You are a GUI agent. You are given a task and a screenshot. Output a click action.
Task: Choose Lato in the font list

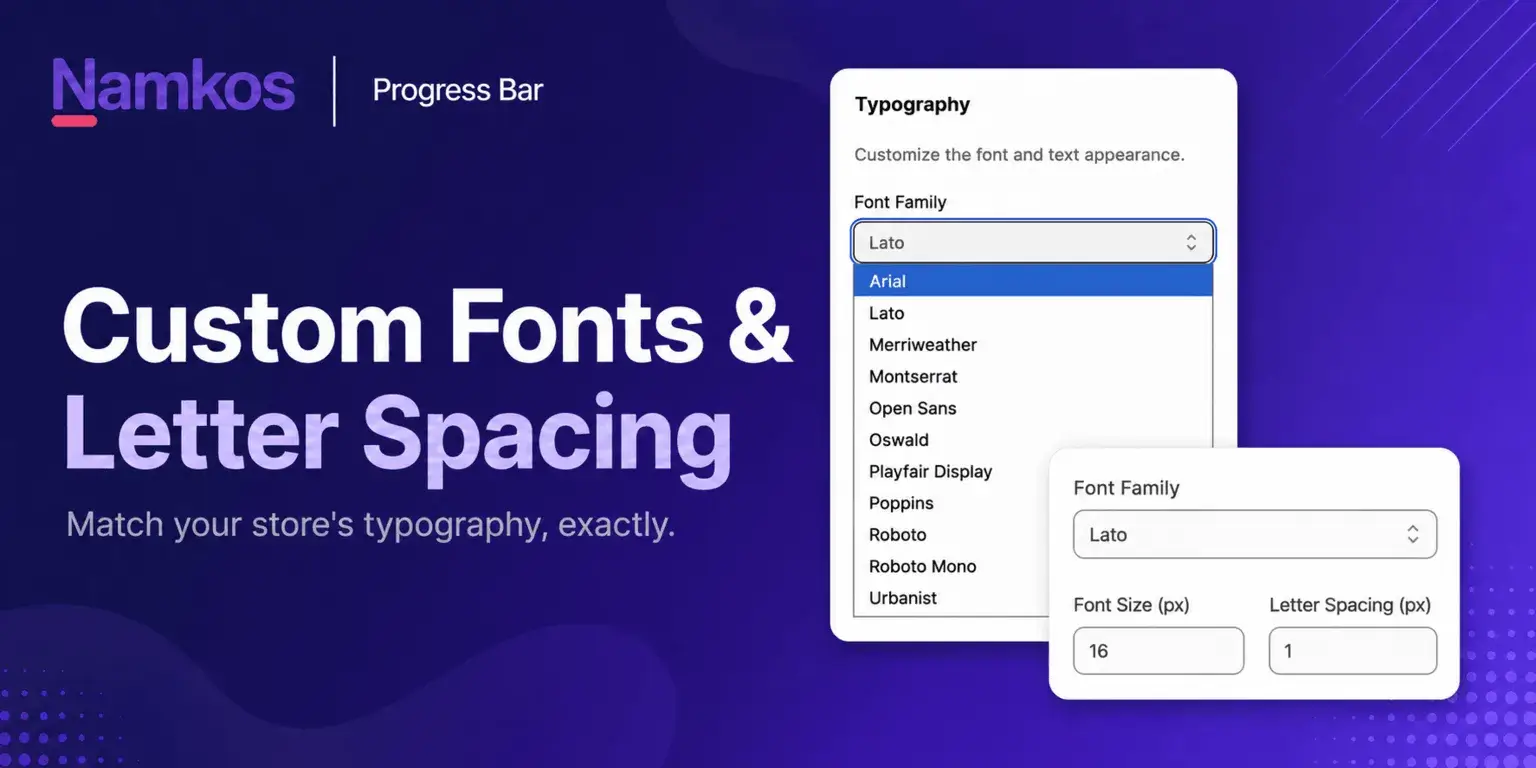[x=1033, y=313]
